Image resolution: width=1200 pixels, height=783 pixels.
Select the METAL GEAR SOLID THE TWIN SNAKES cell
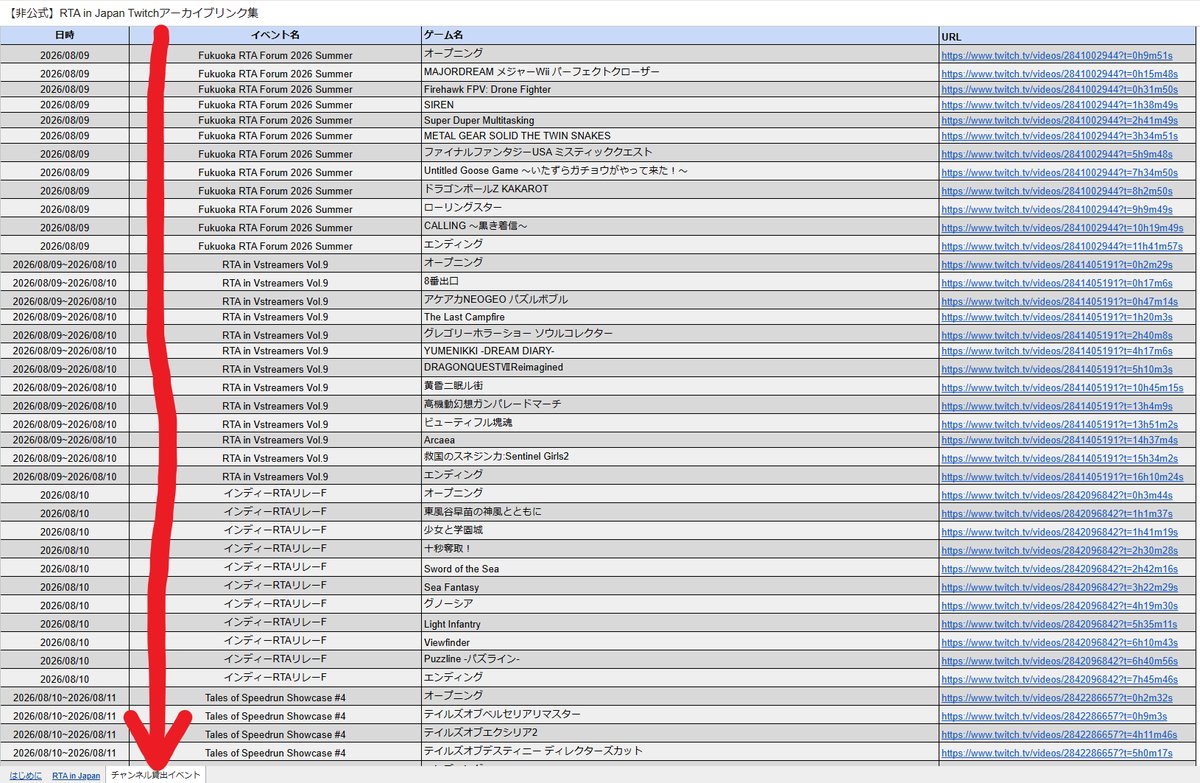(680, 136)
